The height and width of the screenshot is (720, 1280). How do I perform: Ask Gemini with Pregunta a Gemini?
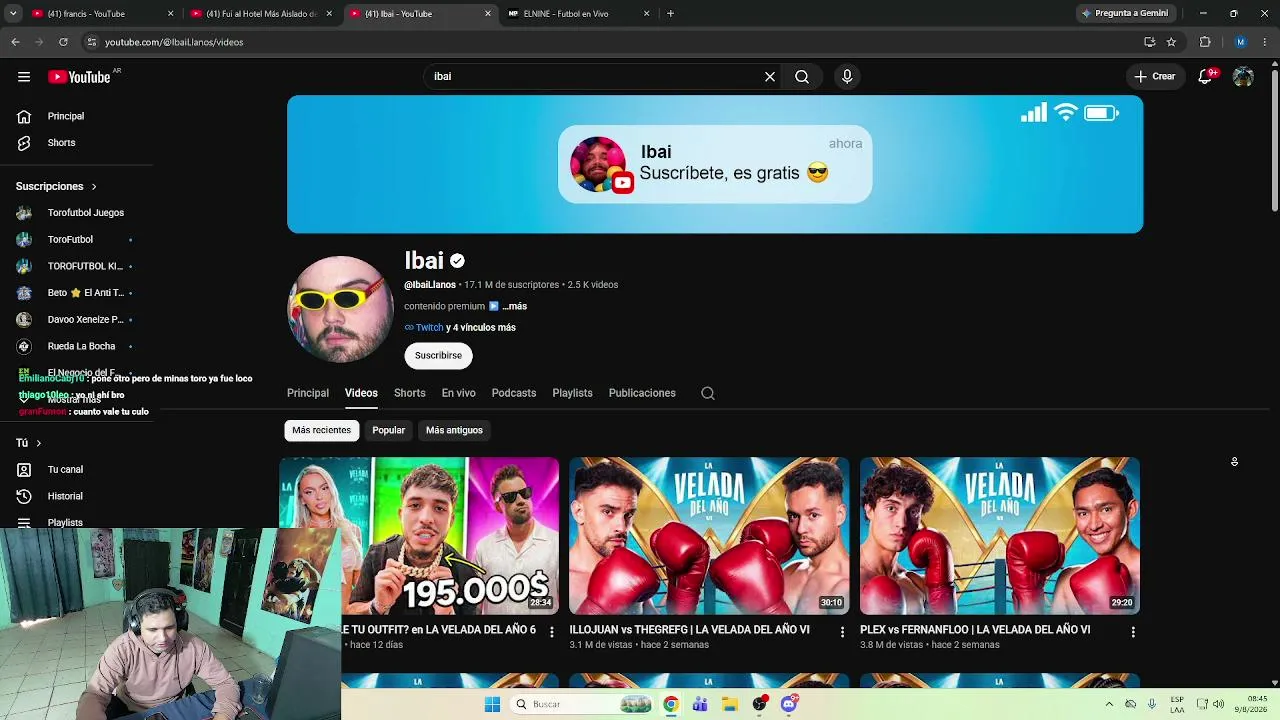click(1125, 14)
